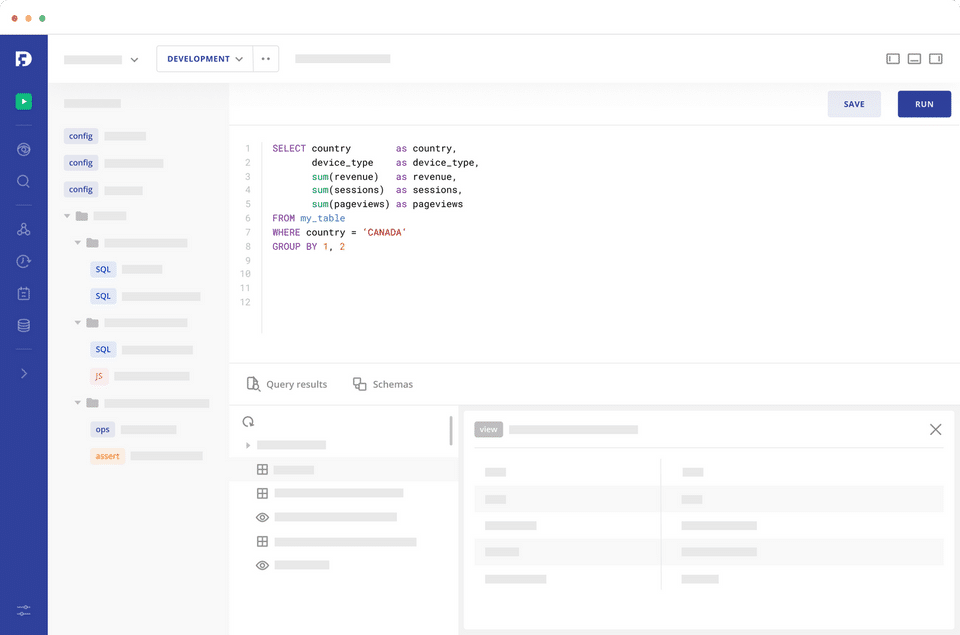
Task: Expand the schema tree arrow
Action: click(248, 445)
